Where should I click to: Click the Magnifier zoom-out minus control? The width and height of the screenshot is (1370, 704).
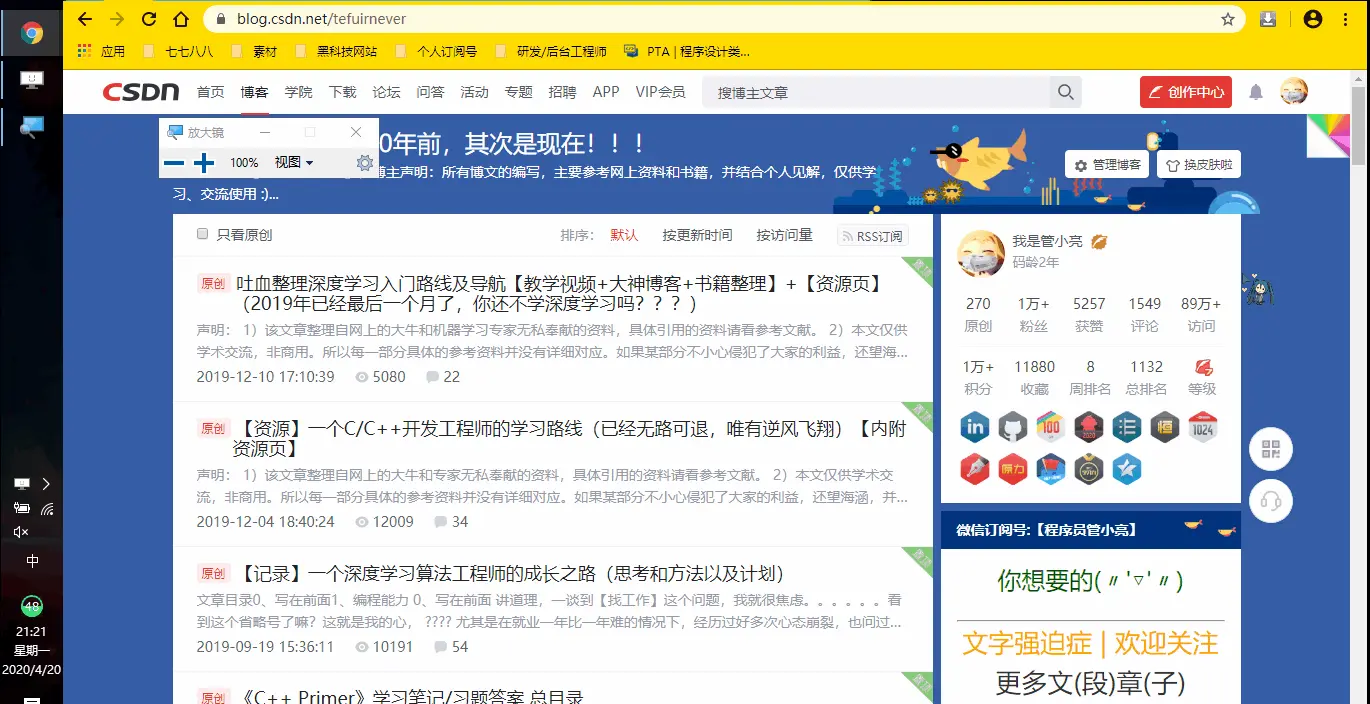(173, 162)
